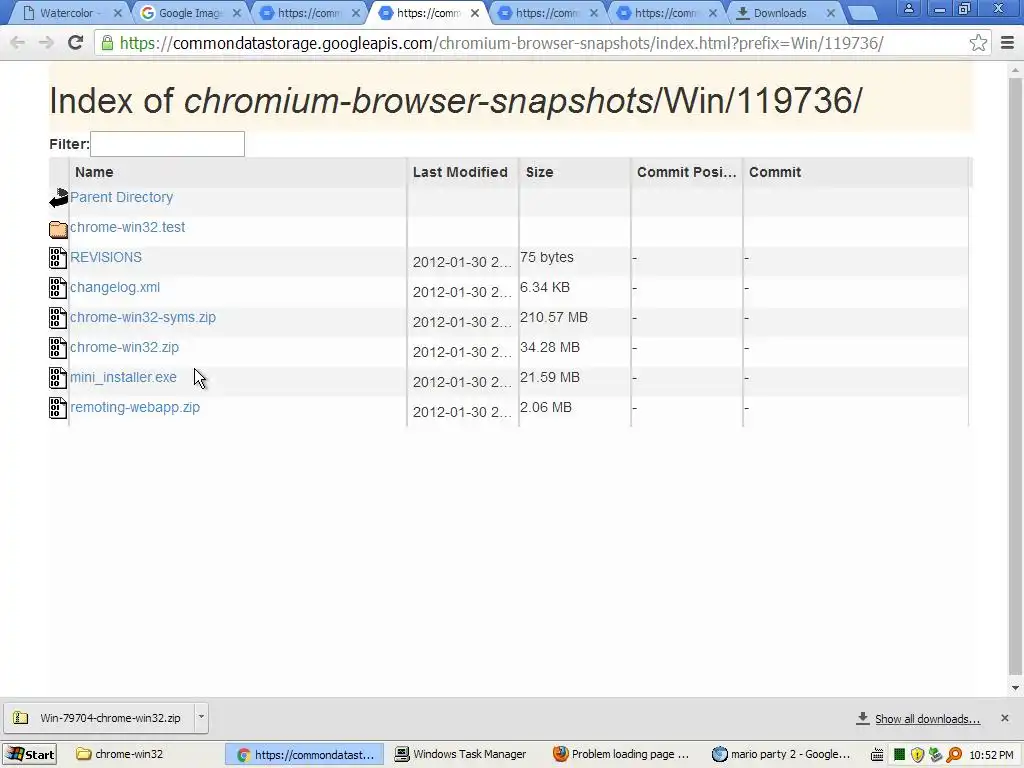
Task: Click the Parent Directory back-arrow icon
Action: [x=59, y=198]
